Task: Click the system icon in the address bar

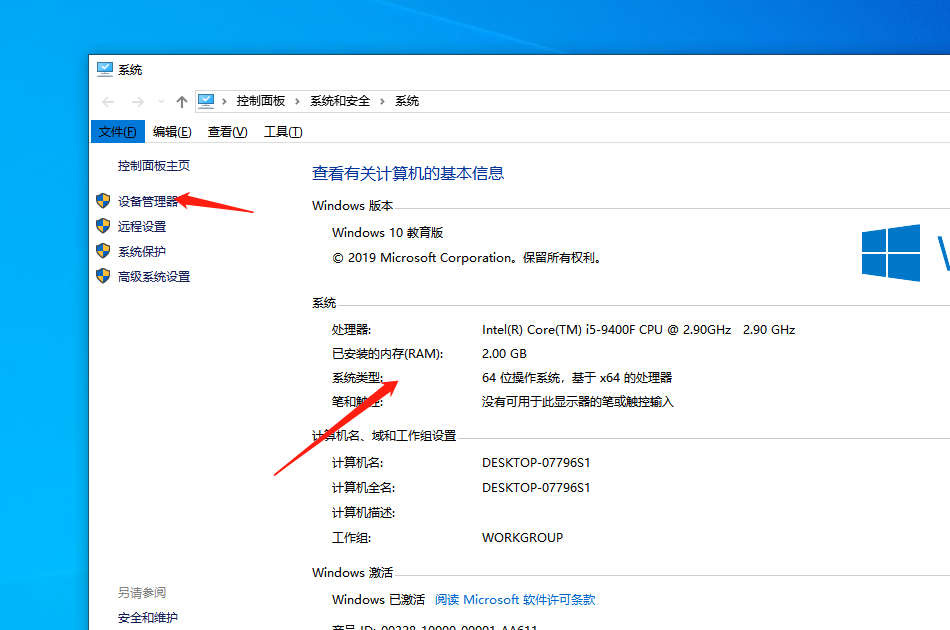Action: tap(207, 100)
